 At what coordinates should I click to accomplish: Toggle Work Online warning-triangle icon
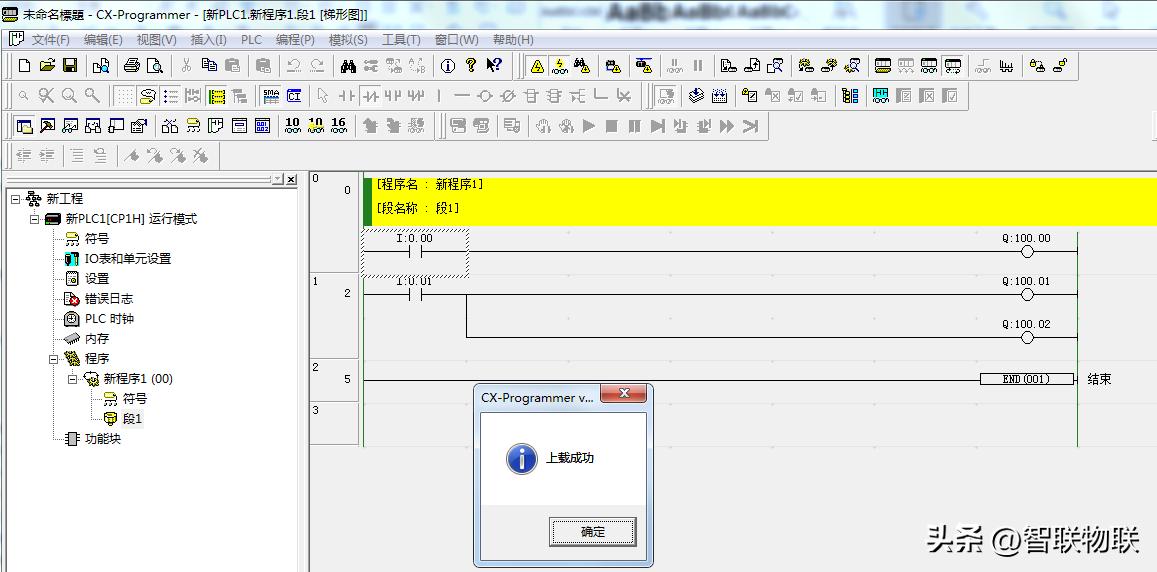coord(537,66)
